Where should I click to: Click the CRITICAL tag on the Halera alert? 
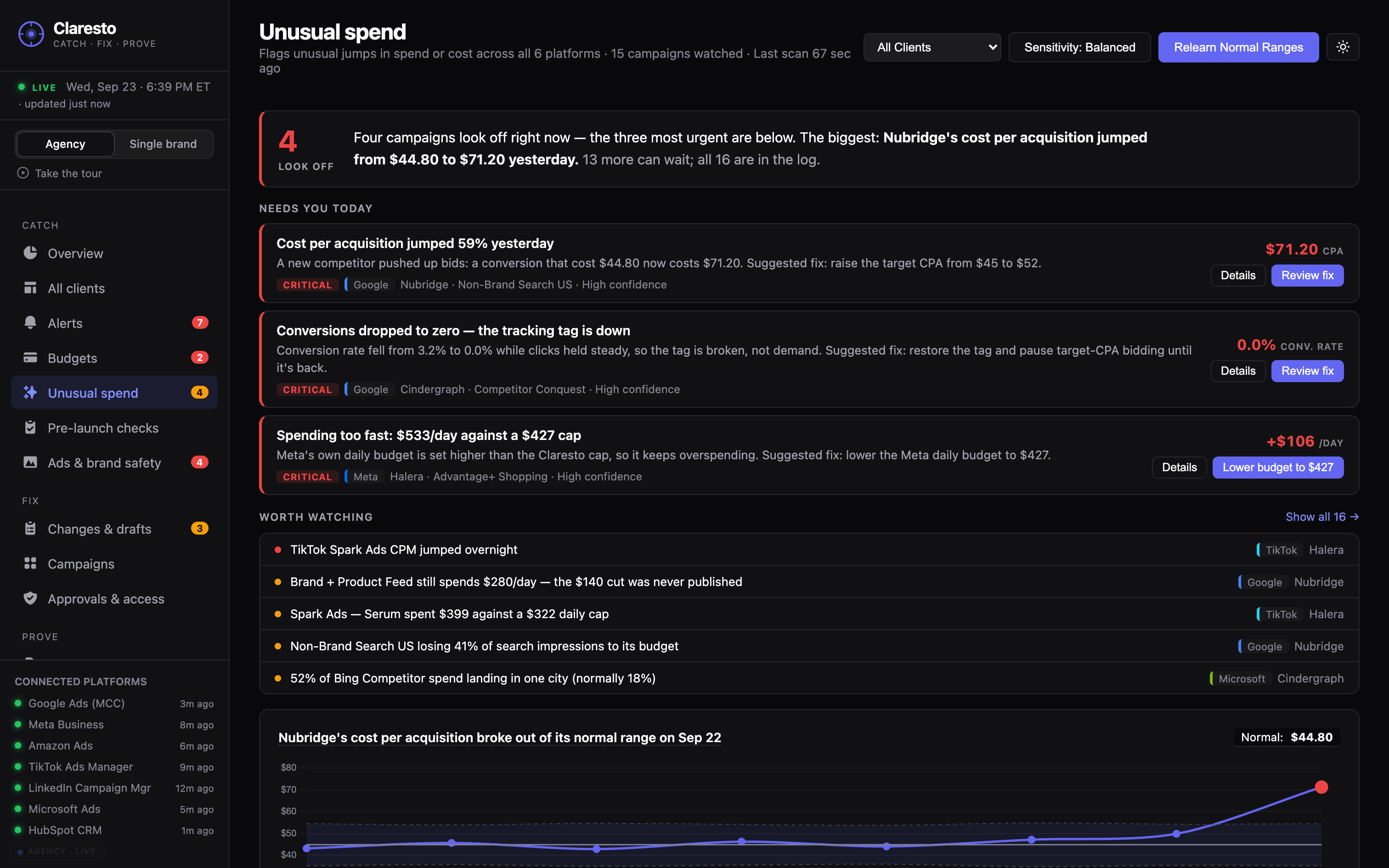point(307,477)
